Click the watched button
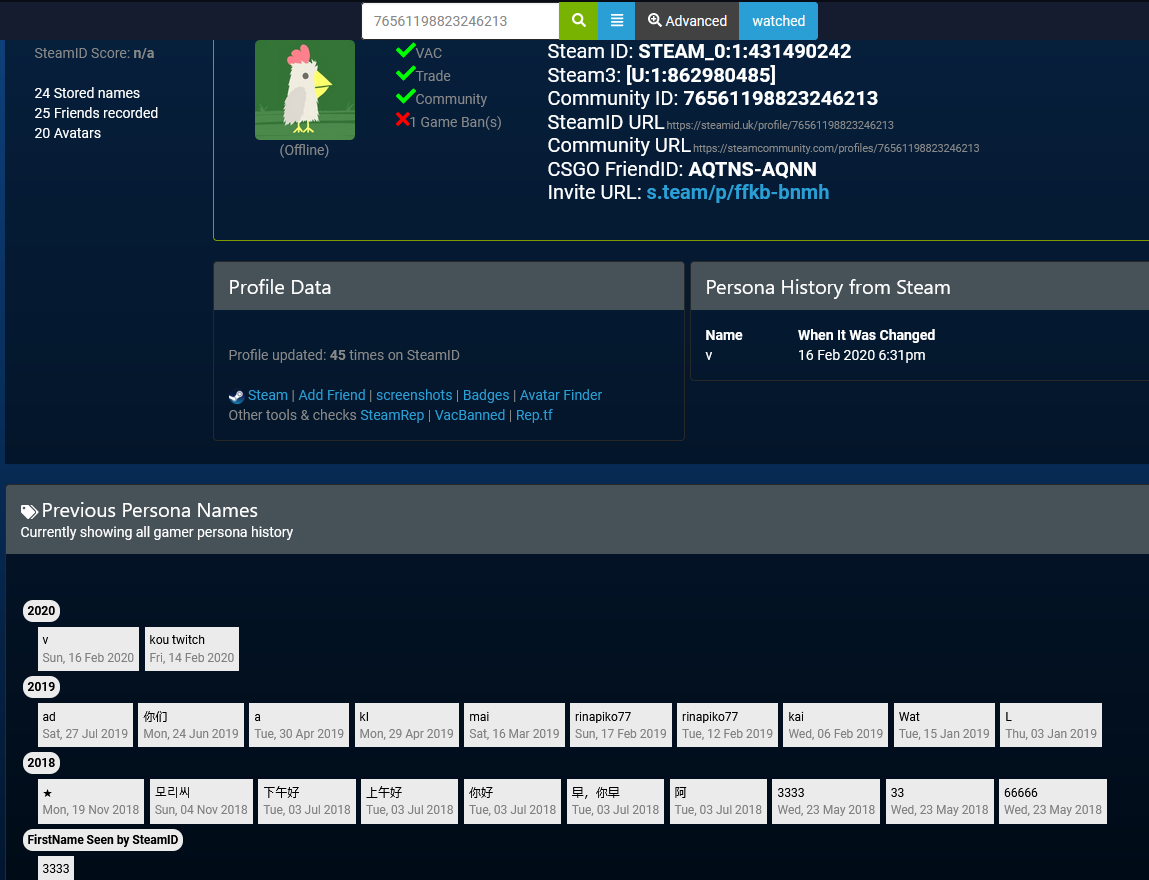This screenshot has height=880, width=1149. [x=778, y=21]
